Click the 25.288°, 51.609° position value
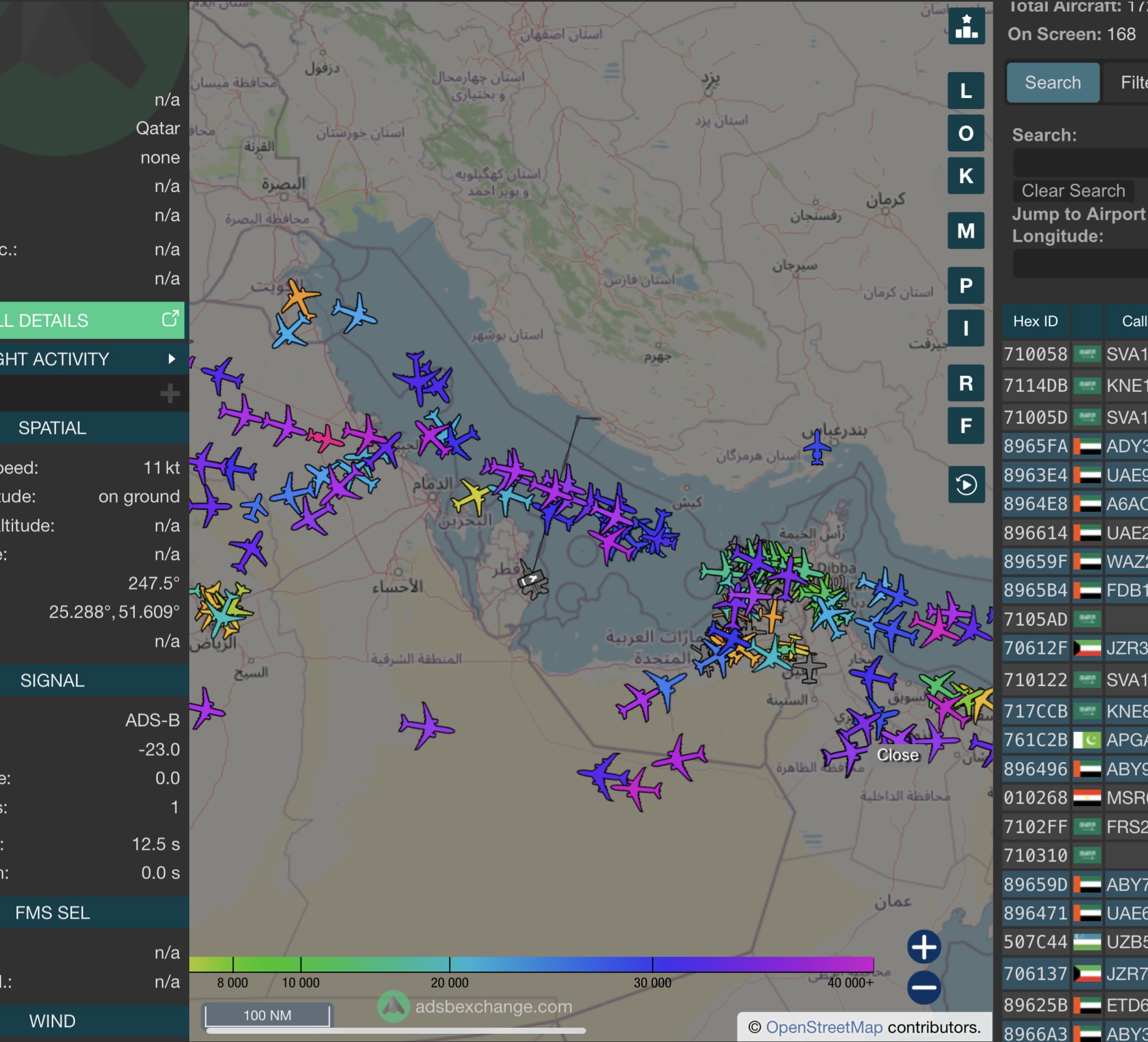The height and width of the screenshot is (1042, 1148). [114, 612]
